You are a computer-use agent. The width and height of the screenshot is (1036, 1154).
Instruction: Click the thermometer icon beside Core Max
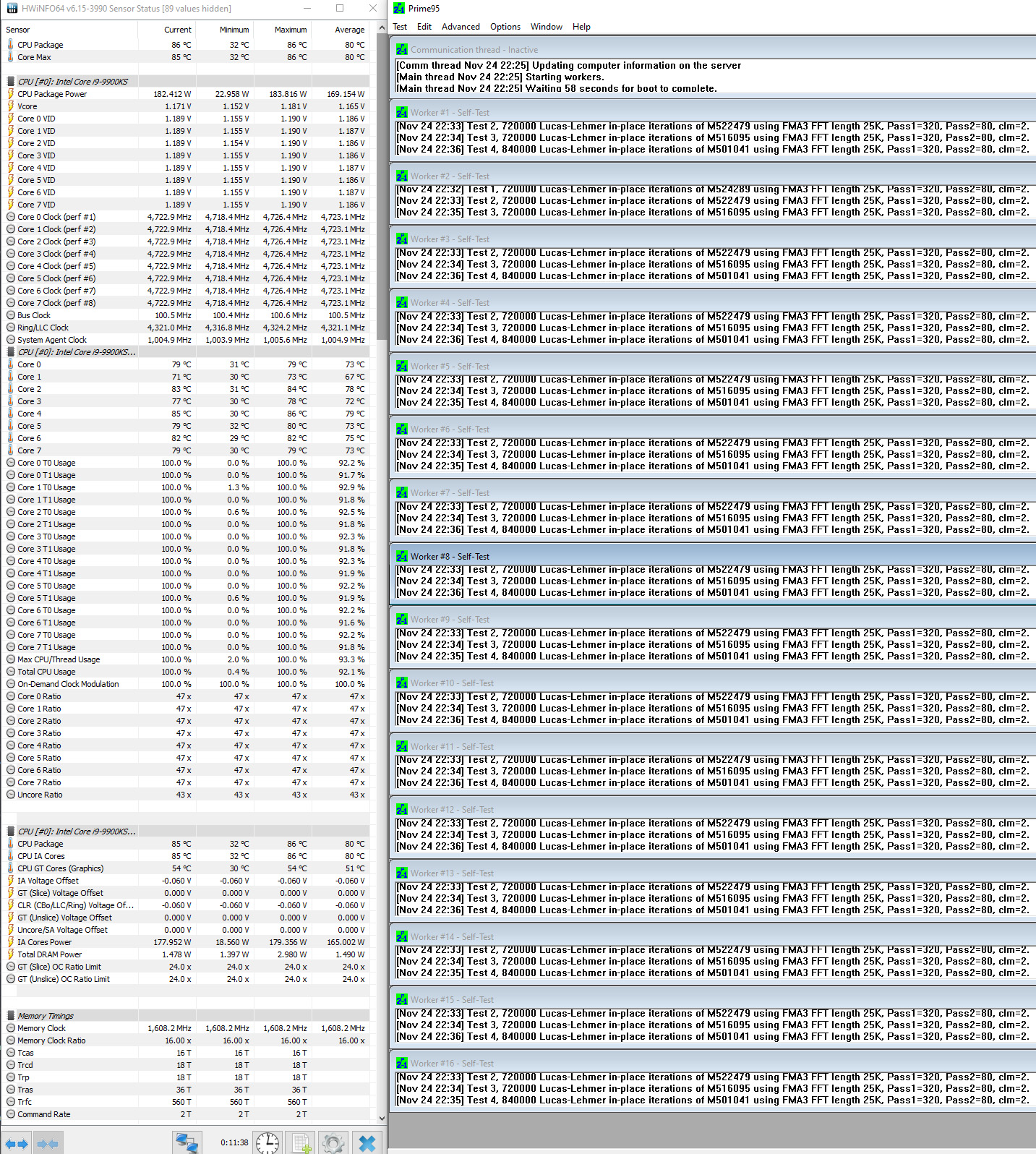(11, 57)
